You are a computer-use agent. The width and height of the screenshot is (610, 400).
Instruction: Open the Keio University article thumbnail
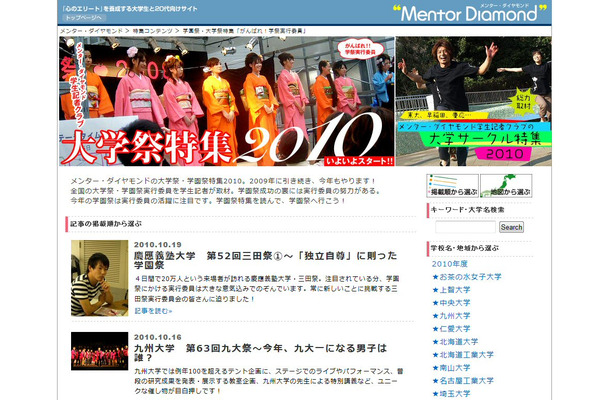[100, 278]
